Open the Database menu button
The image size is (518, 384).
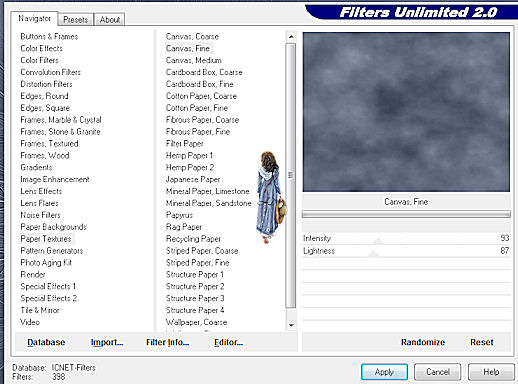point(46,342)
